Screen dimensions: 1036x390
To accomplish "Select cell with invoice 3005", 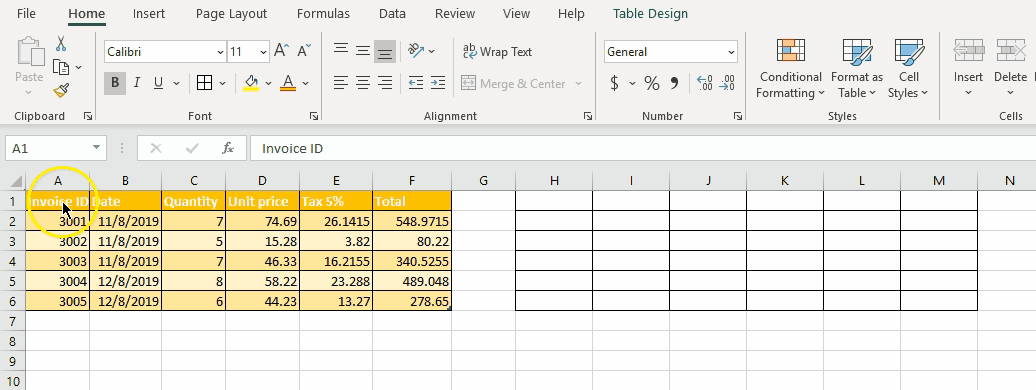I will tap(57, 301).
